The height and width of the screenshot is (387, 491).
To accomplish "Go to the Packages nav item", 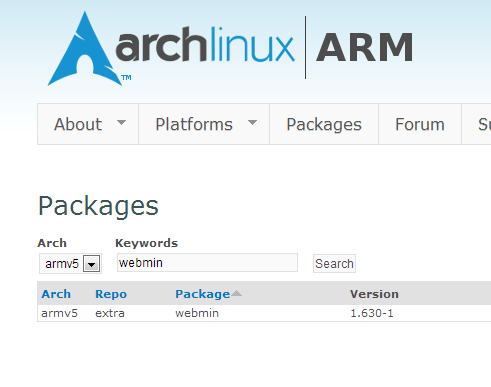I will (324, 124).
